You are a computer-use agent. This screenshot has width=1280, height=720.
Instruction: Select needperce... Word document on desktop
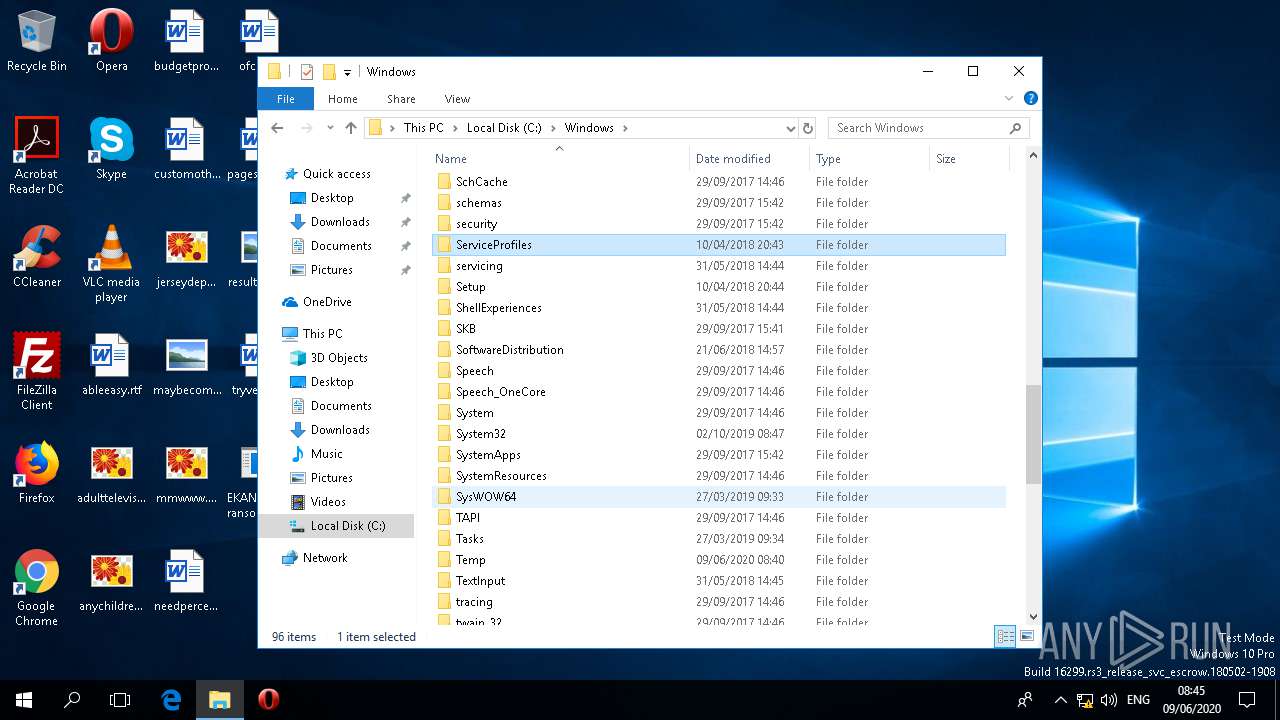tap(187, 581)
